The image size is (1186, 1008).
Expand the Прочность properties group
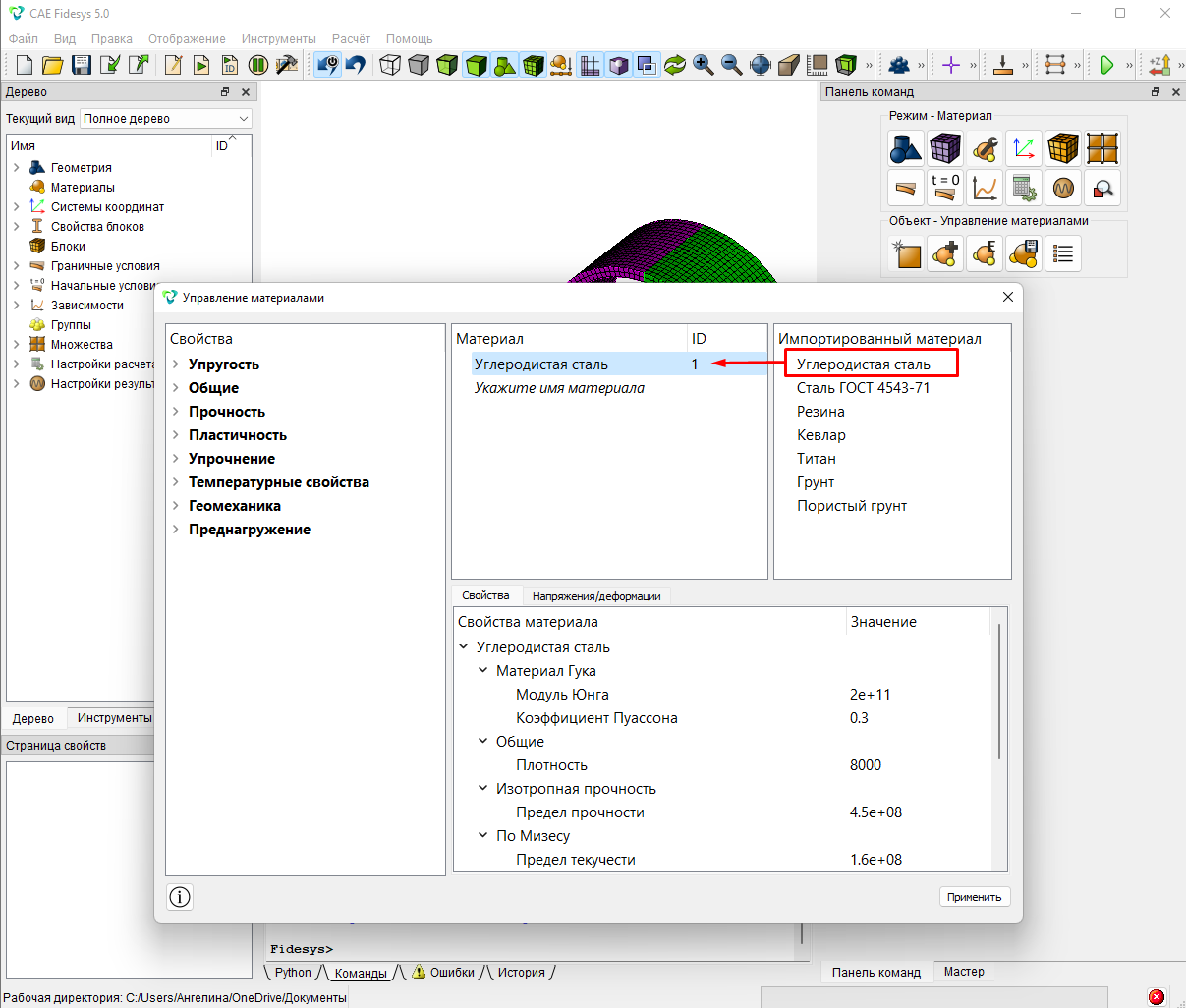pyautogui.click(x=176, y=412)
